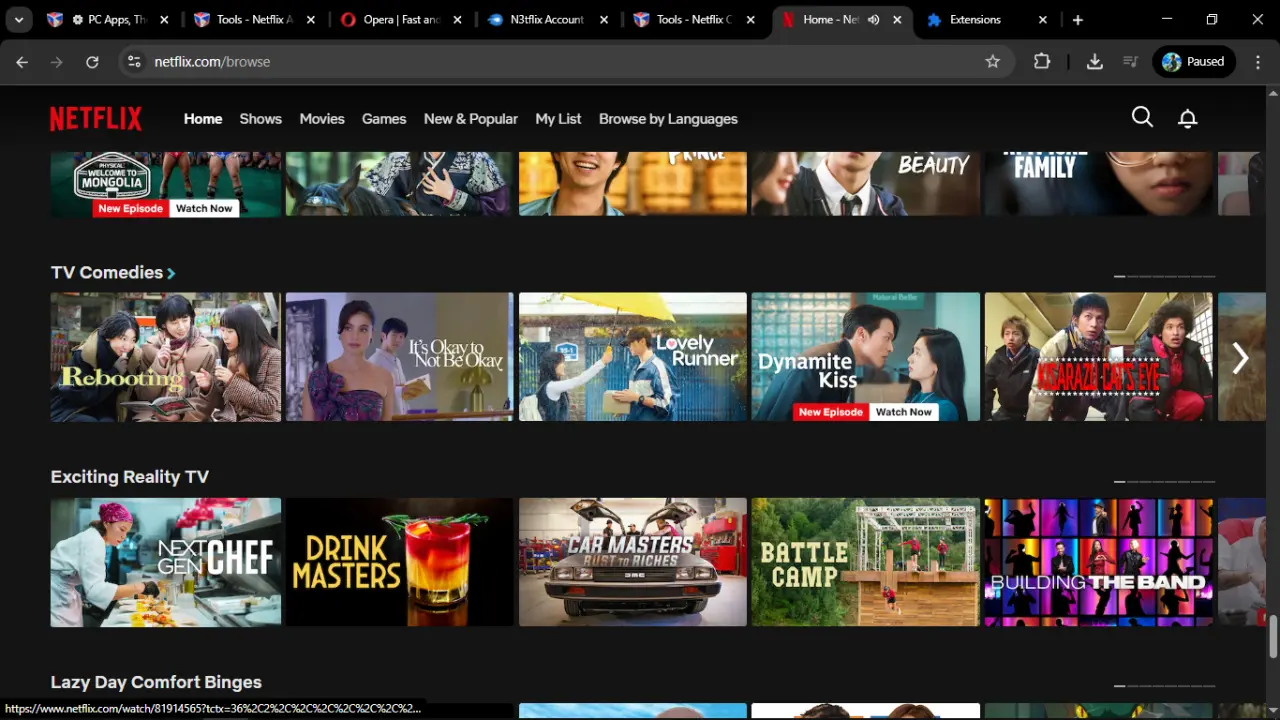View site information icon in address bar
The width and height of the screenshot is (1280, 720).
coord(134,62)
